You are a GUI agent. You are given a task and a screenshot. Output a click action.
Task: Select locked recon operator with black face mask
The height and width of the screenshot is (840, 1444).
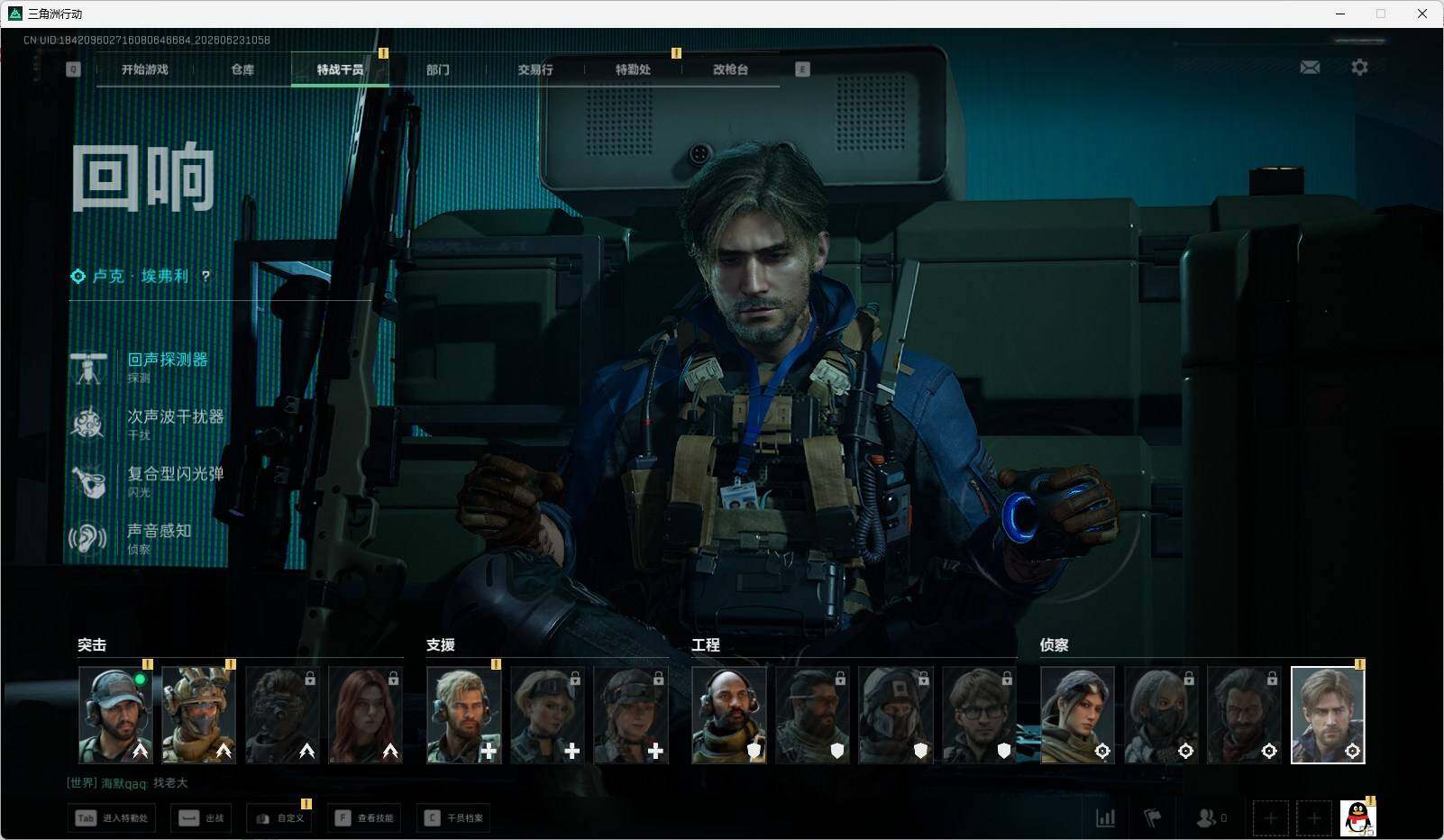pyautogui.click(x=1161, y=715)
